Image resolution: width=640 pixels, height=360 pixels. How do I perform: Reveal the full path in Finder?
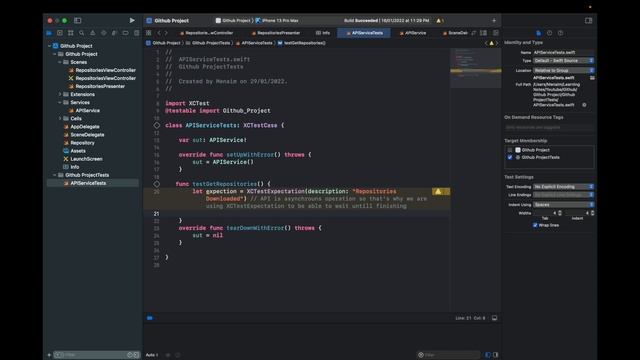coord(584,105)
